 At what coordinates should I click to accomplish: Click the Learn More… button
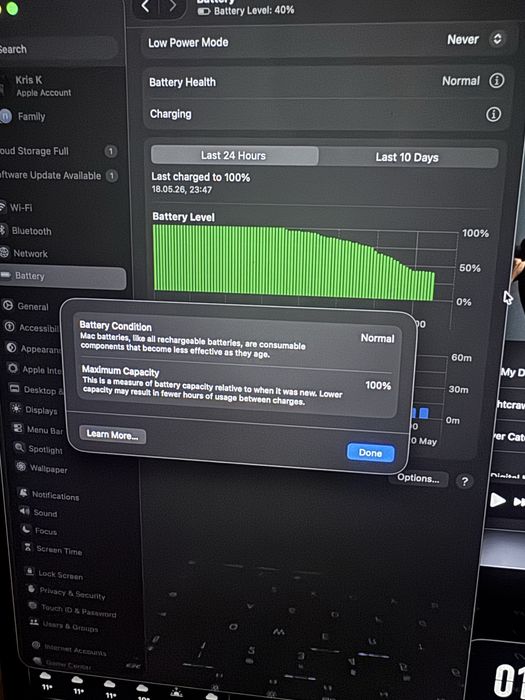coord(112,435)
